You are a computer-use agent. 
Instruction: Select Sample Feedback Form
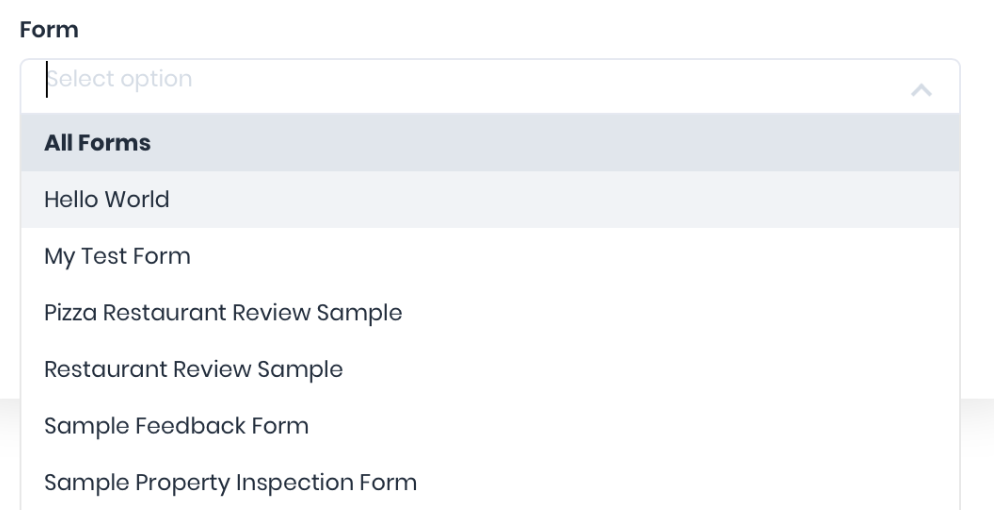tap(176, 426)
